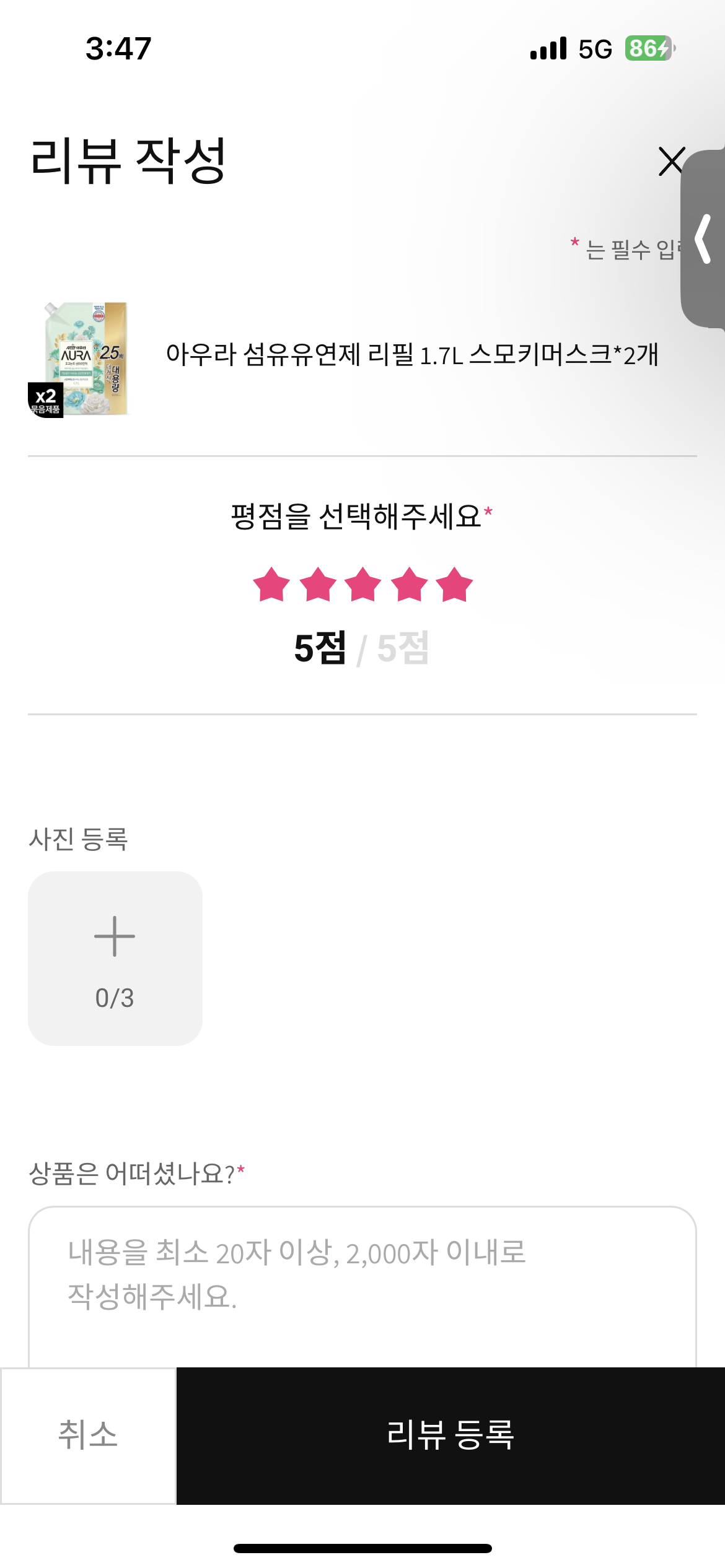725x1568 pixels.
Task: Pick the fourth rating star
Action: tap(409, 585)
